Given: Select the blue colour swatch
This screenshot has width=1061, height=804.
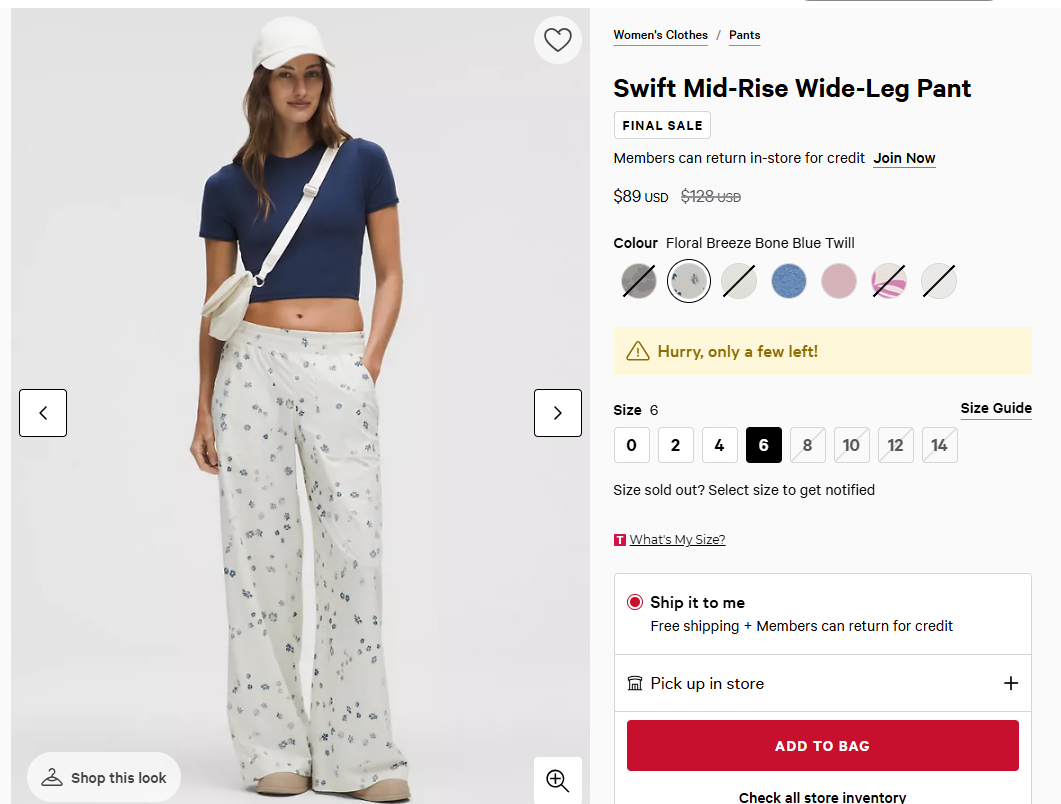Looking at the screenshot, I should click(789, 281).
